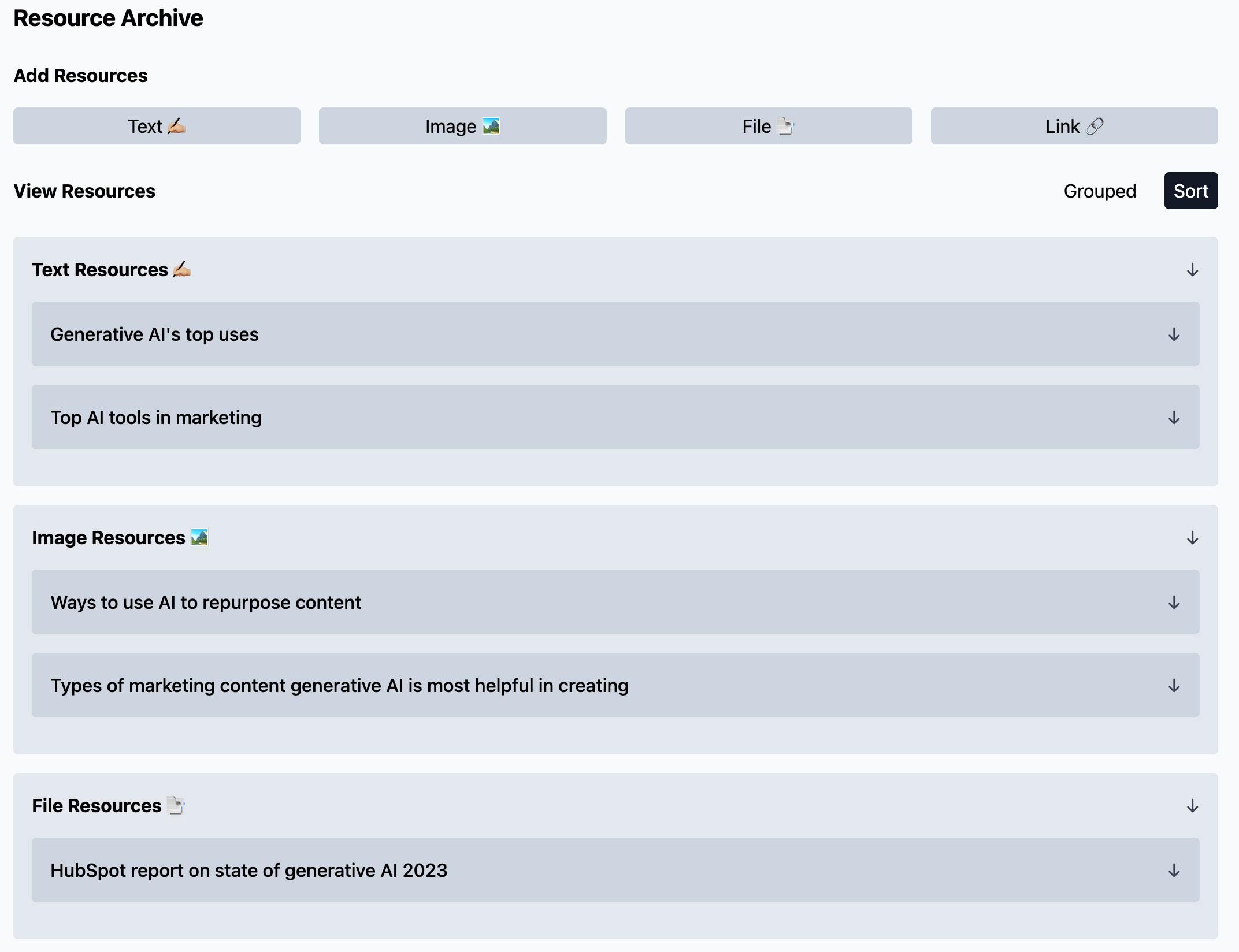Click the writing hand icon beside Text Resources
The height and width of the screenshot is (952, 1239).
coord(181,269)
